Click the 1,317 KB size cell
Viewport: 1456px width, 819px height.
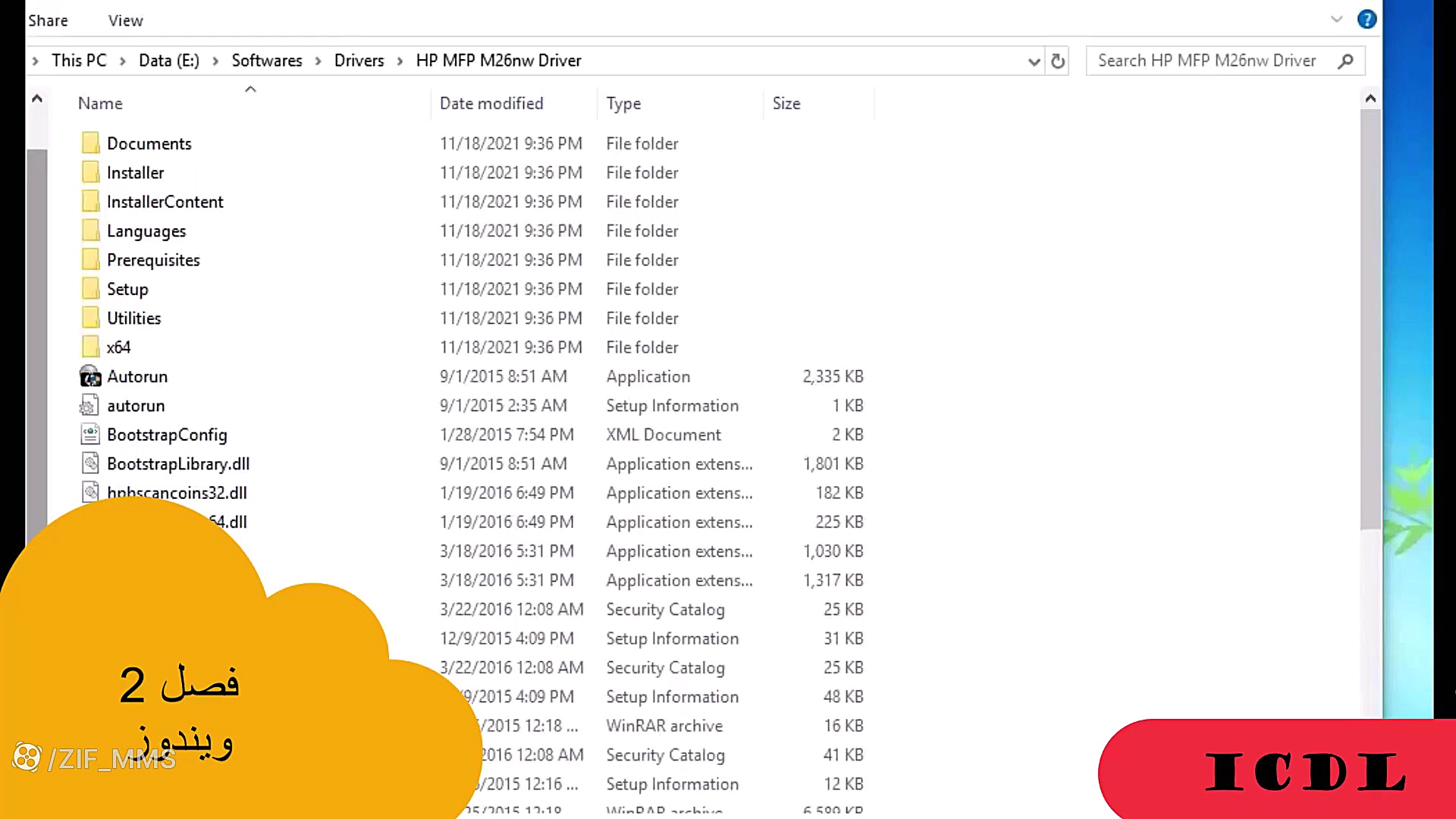coord(833,580)
